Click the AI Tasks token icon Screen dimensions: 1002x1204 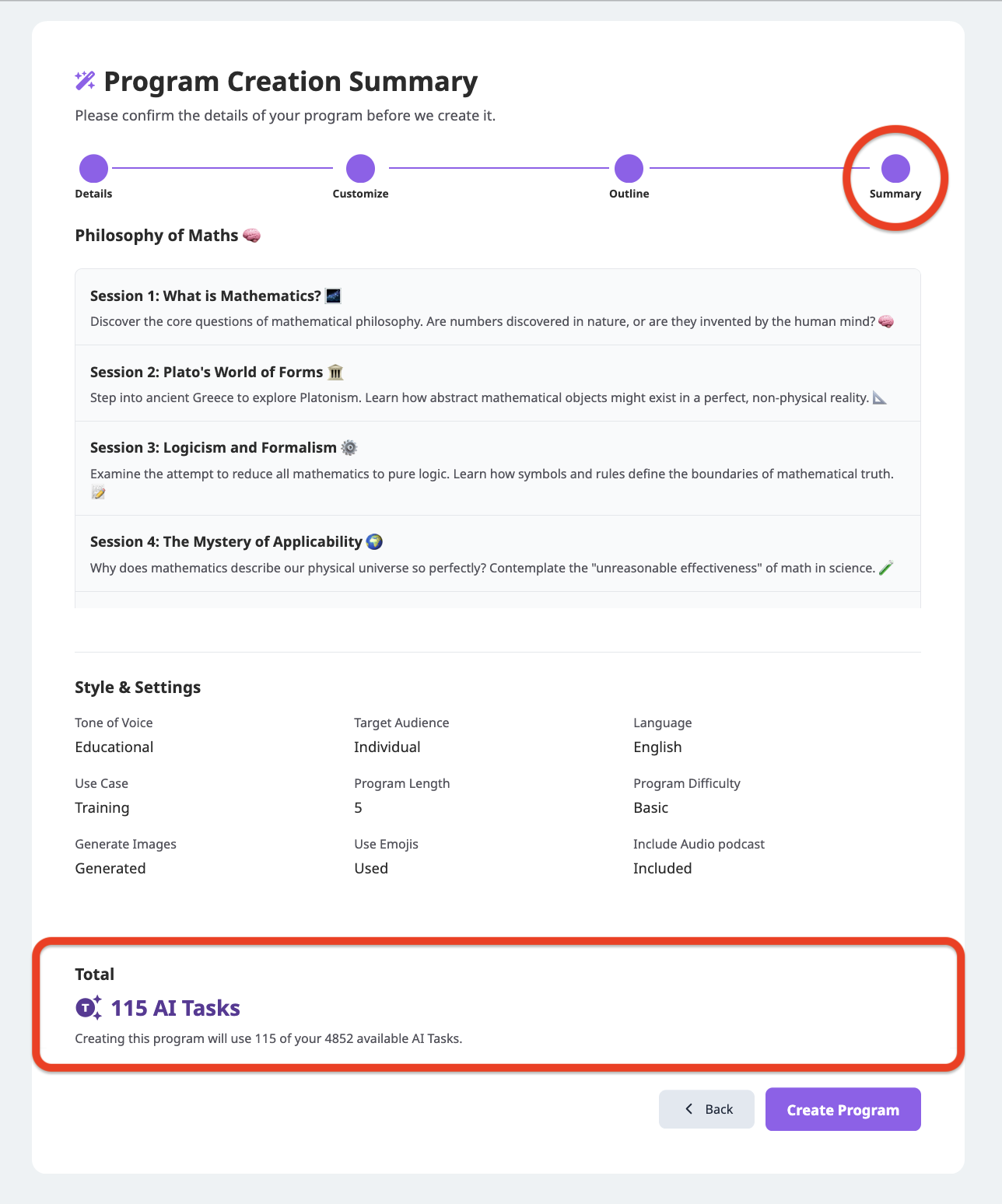pyautogui.click(x=88, y=1008)
